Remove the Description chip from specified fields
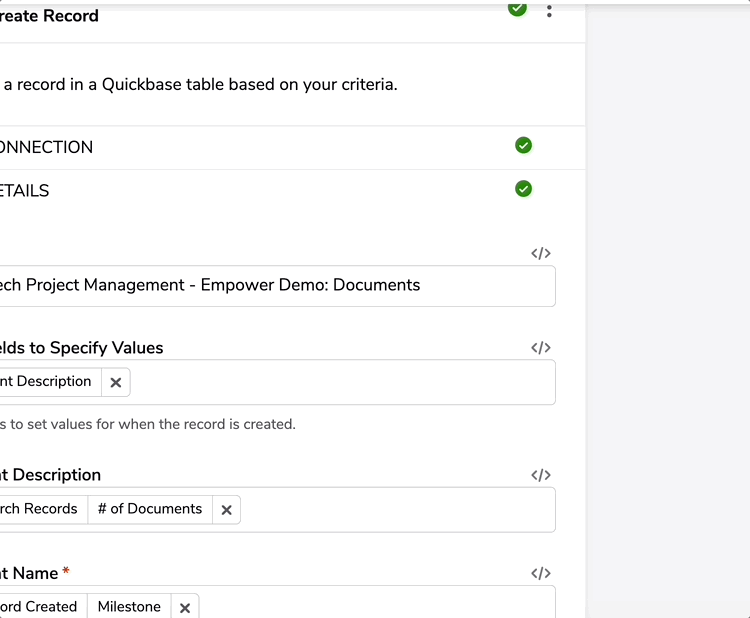This screenshot has width=750, height=618. 116,382
